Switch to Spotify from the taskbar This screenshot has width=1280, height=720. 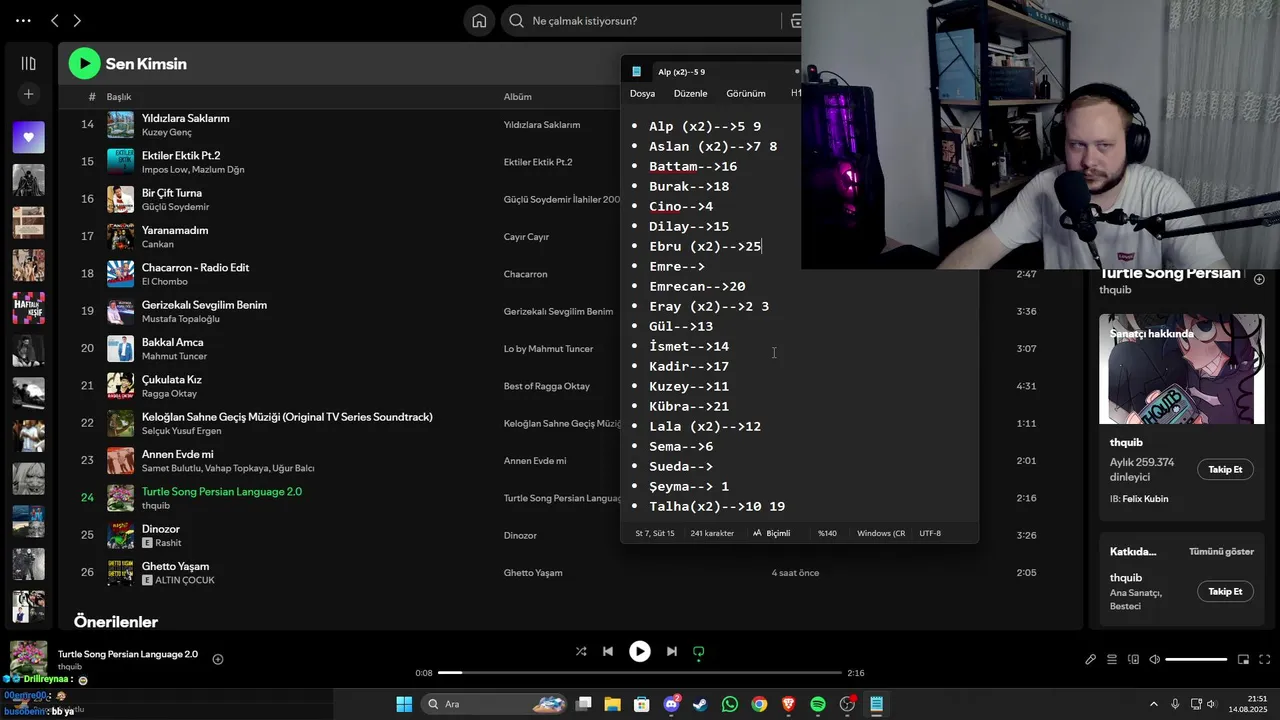click(x=818, y=704)
